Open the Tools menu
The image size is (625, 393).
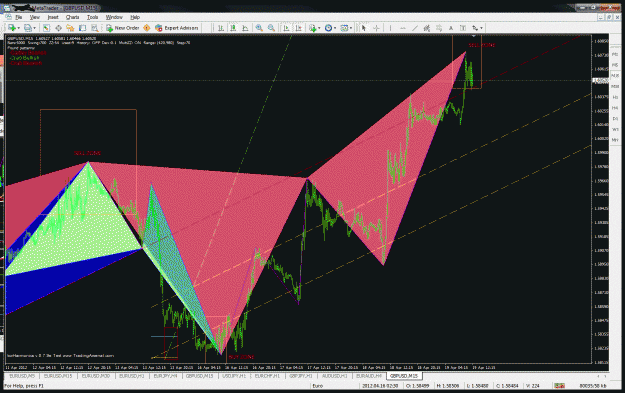[92, 17]
